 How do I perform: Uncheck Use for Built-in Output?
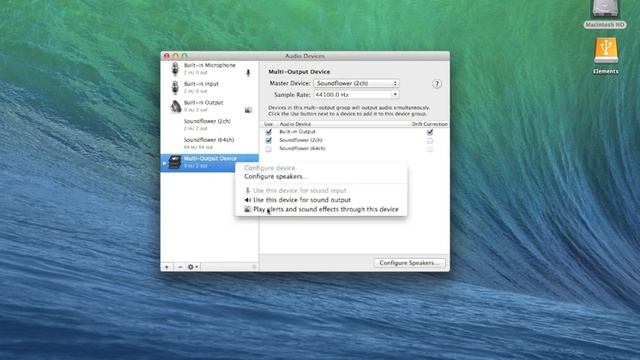coord(269,132)
